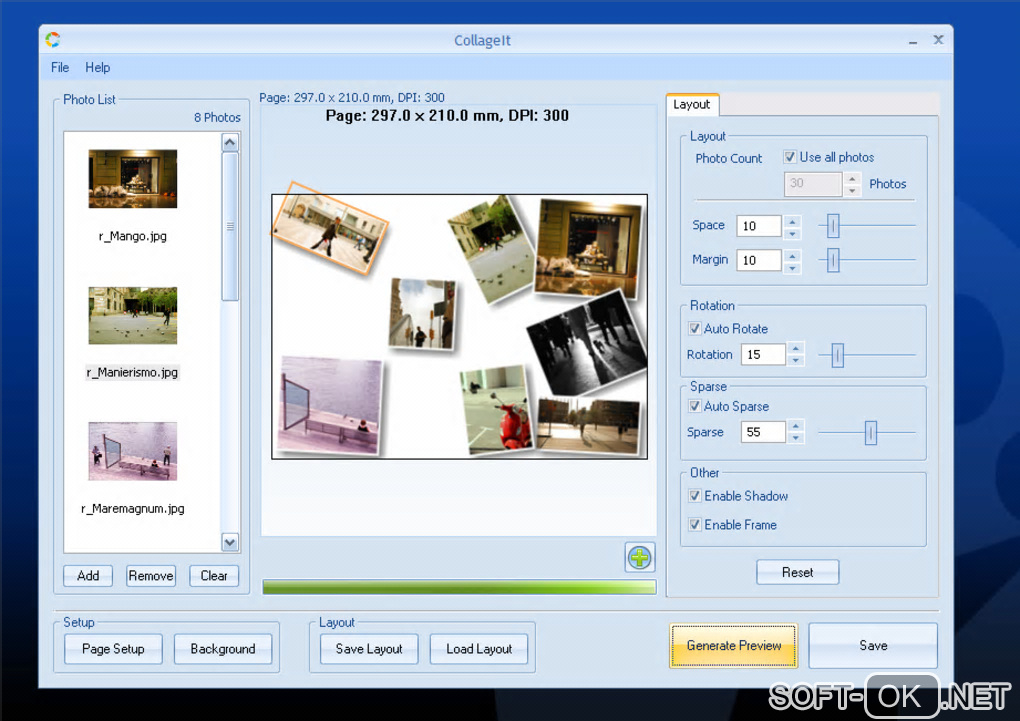Switch to the Layout tab
The height and width of the screenshot is (721, 1020).
coord(691,104)
